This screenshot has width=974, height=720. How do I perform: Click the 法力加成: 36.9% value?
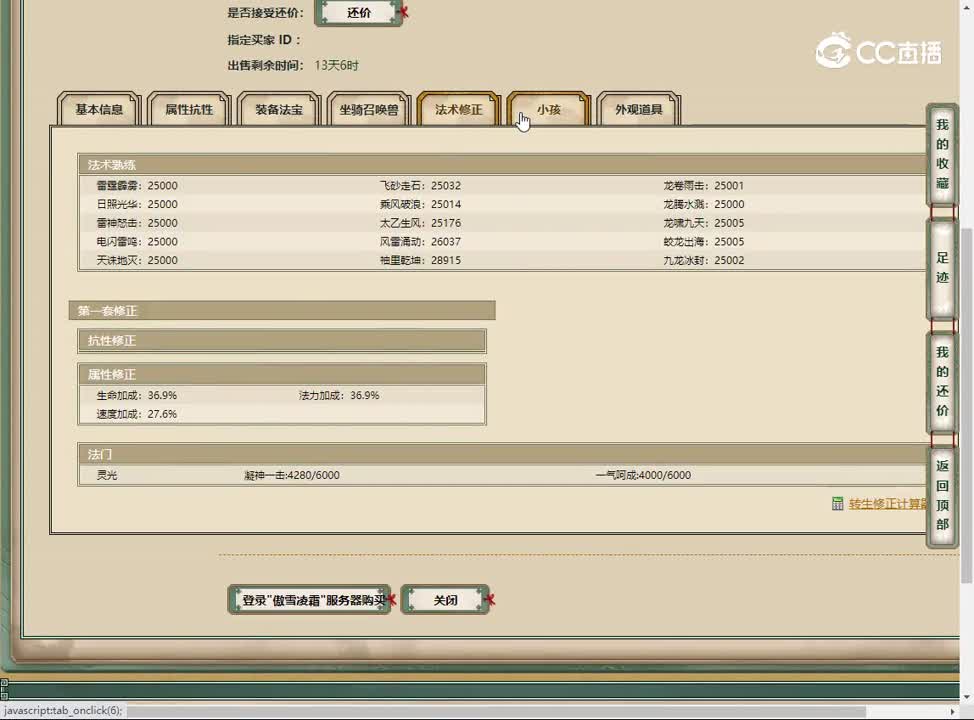(339, 395)
